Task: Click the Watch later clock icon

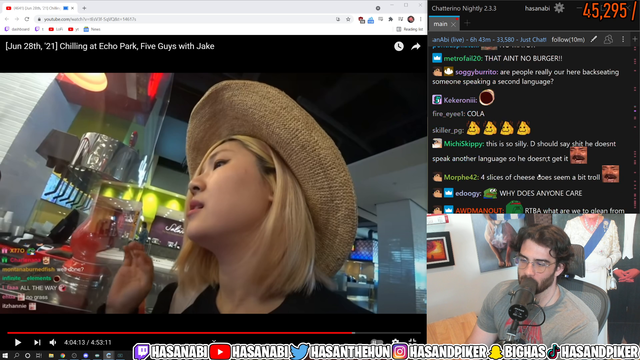Action: click(399, 47)
